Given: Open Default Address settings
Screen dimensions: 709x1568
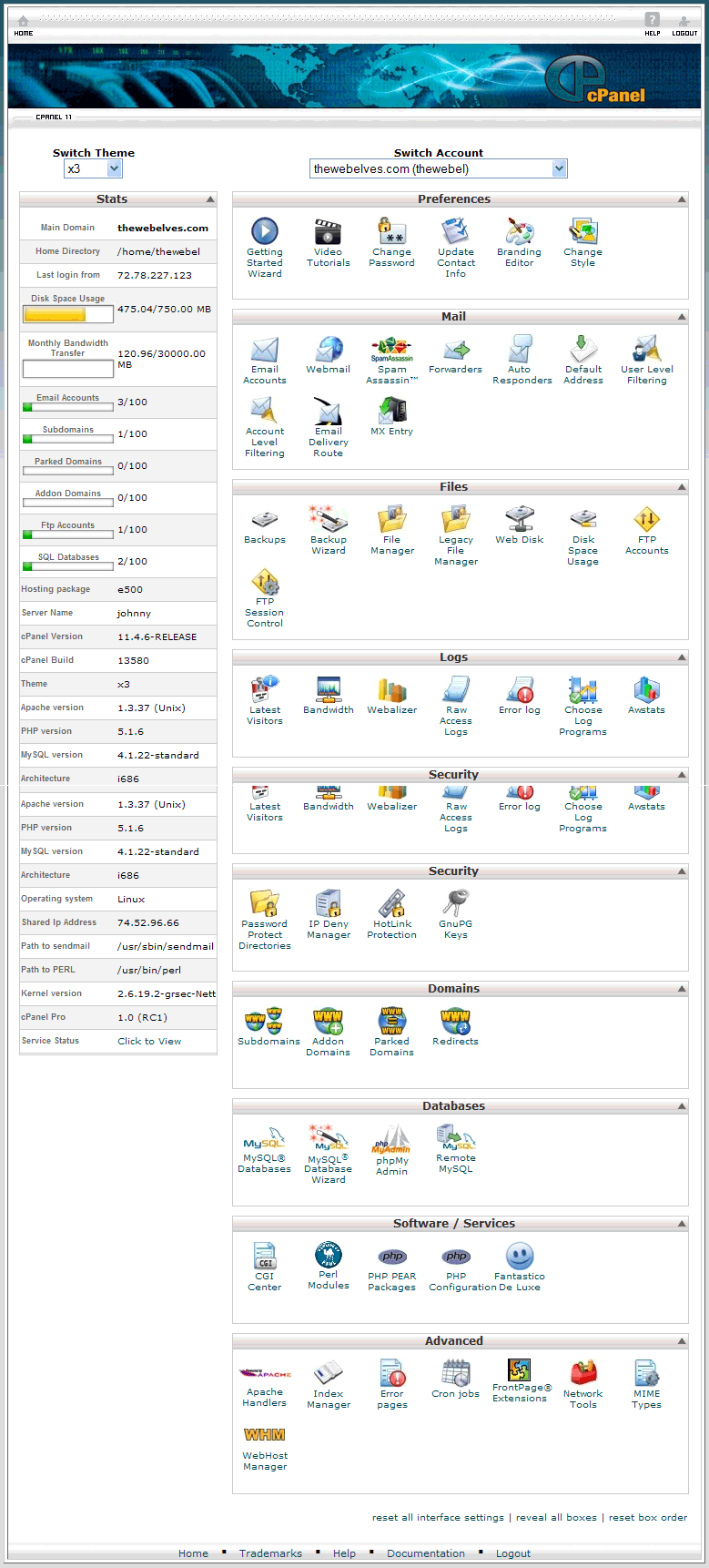Looking at the screenshot, I should click(583, 361).
